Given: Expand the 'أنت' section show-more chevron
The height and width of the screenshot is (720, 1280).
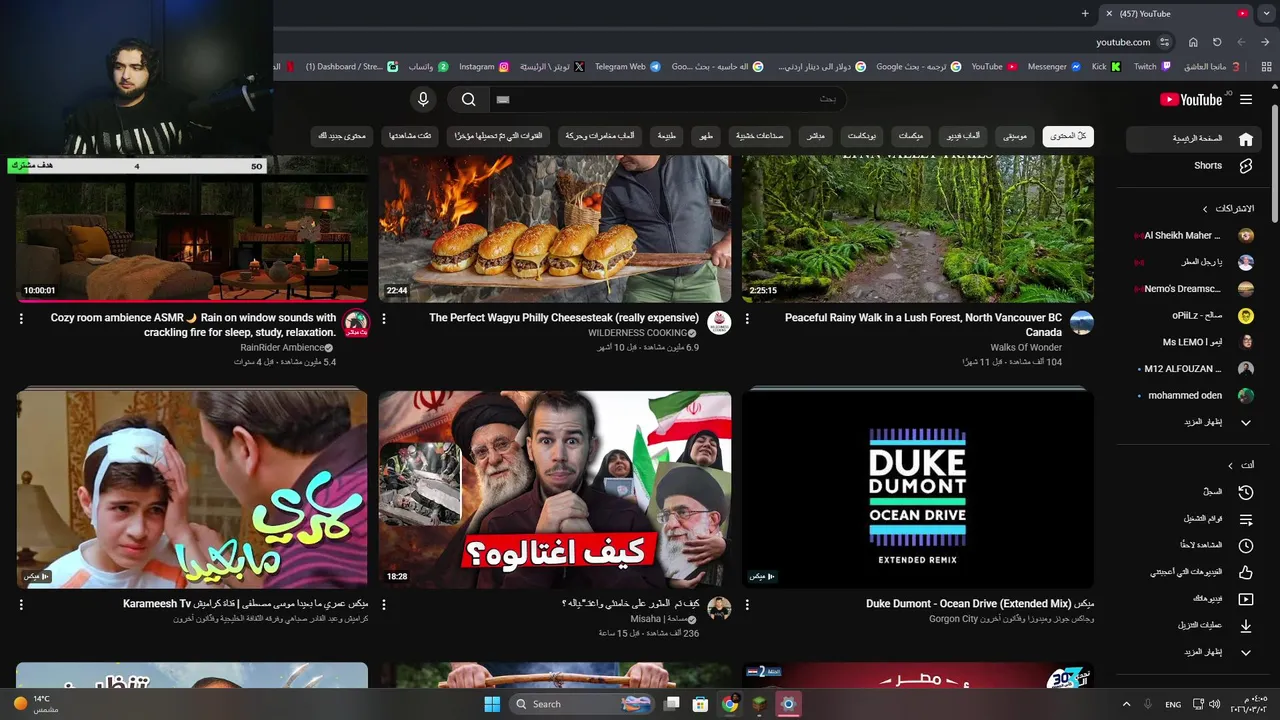Looking at the screenshot, I should coord(1246,653).
